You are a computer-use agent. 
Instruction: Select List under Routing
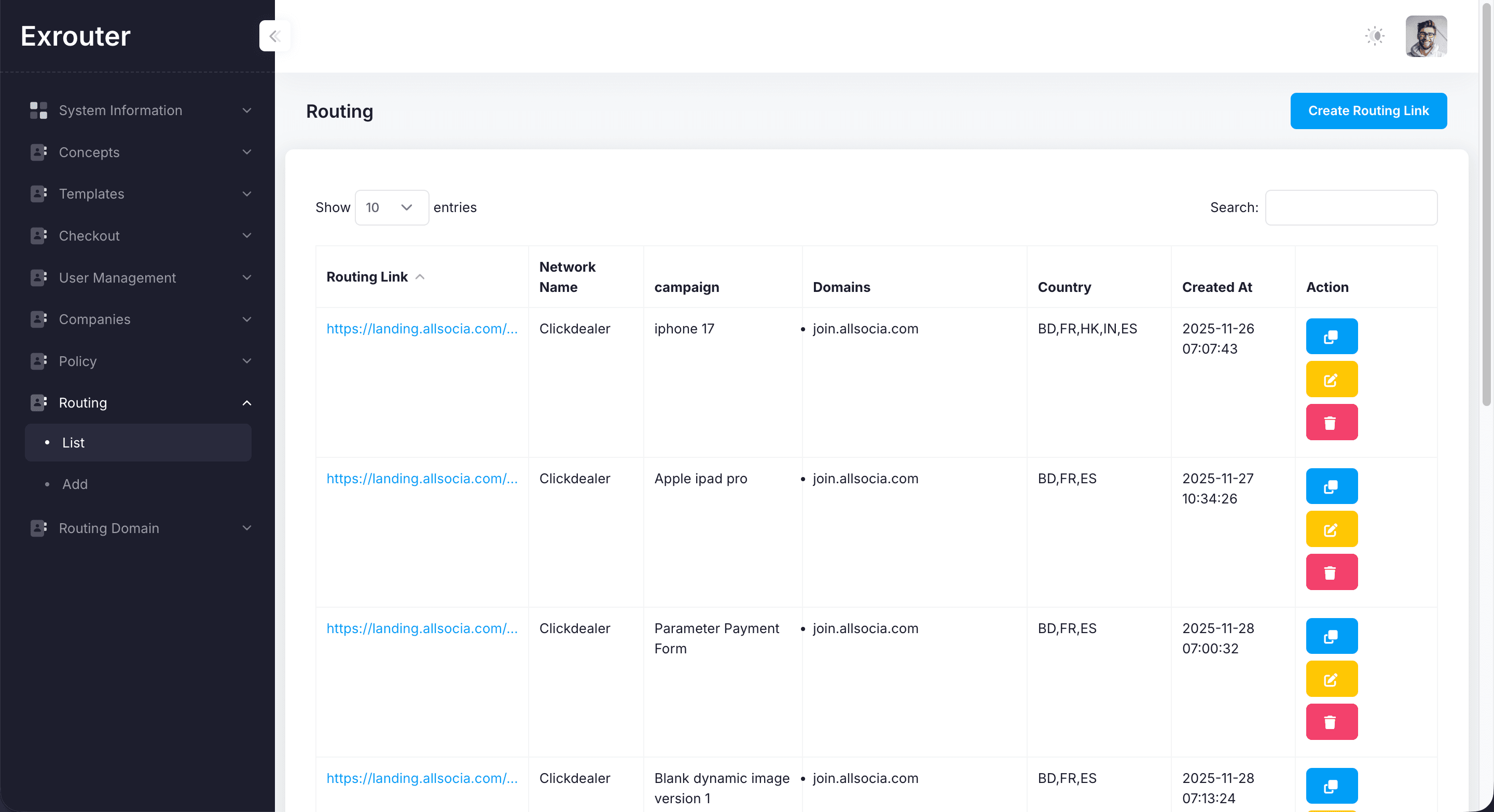click(x=138, y=443)
